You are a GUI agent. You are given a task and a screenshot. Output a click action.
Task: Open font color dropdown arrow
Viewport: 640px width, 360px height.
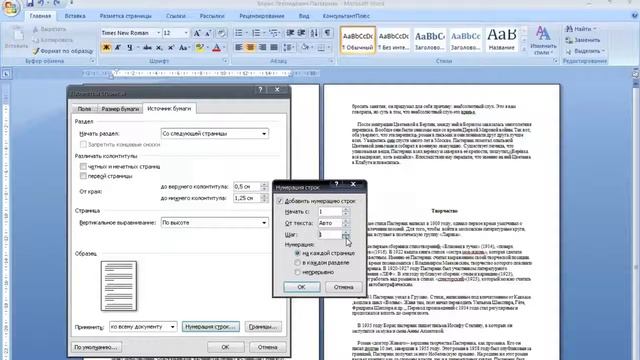pyautogui.click(x=224, y=48)
